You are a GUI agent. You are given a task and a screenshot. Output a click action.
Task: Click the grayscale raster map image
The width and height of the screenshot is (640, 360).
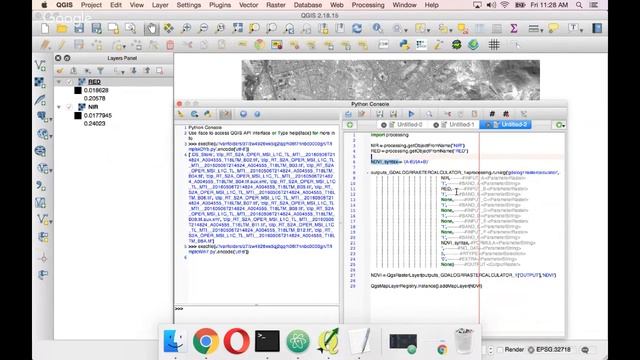click(391, 80)
